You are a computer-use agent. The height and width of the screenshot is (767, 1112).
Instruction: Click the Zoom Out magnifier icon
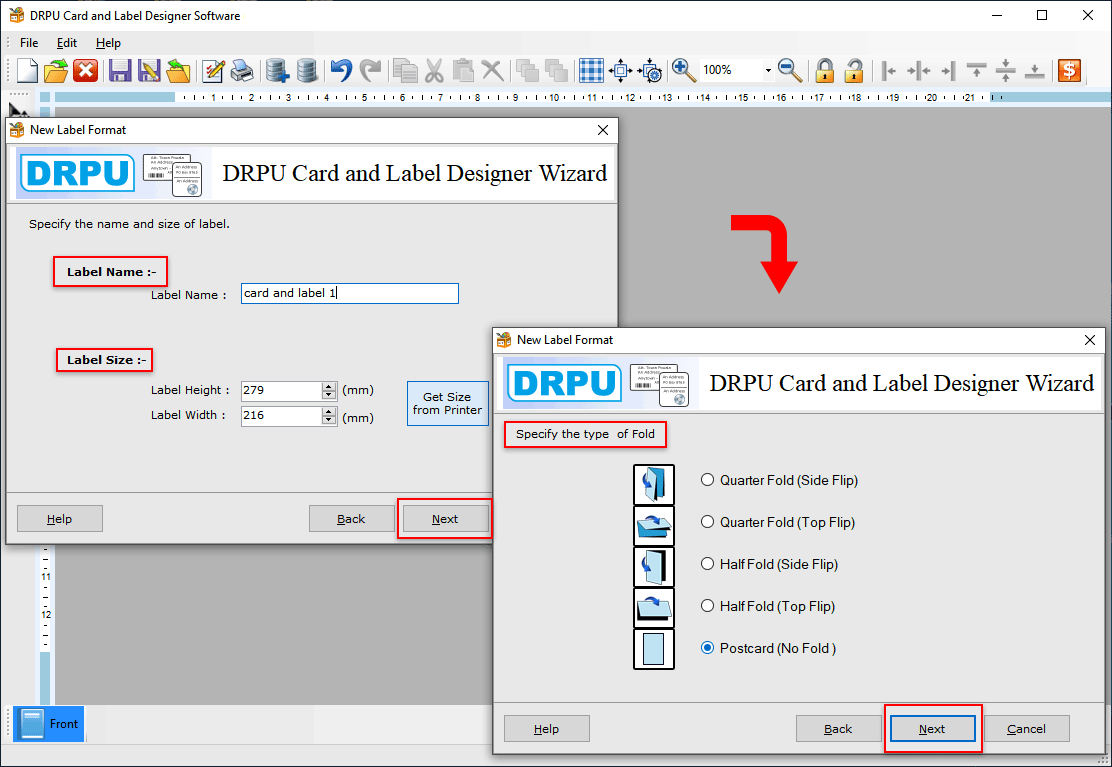(789, 70)
